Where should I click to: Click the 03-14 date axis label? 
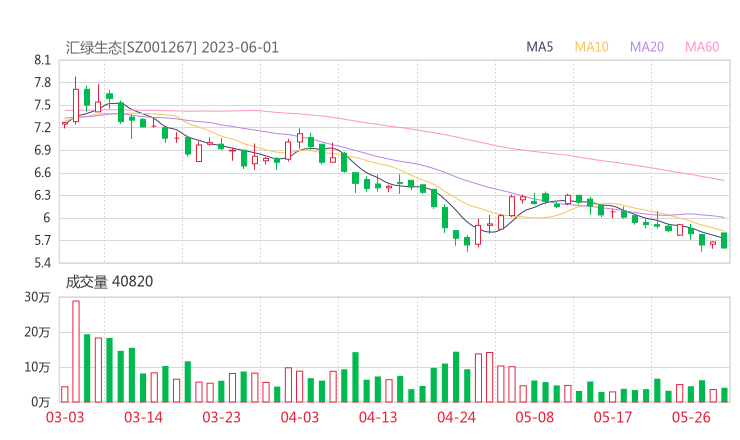pyautogui.click(x=143, y=417)
